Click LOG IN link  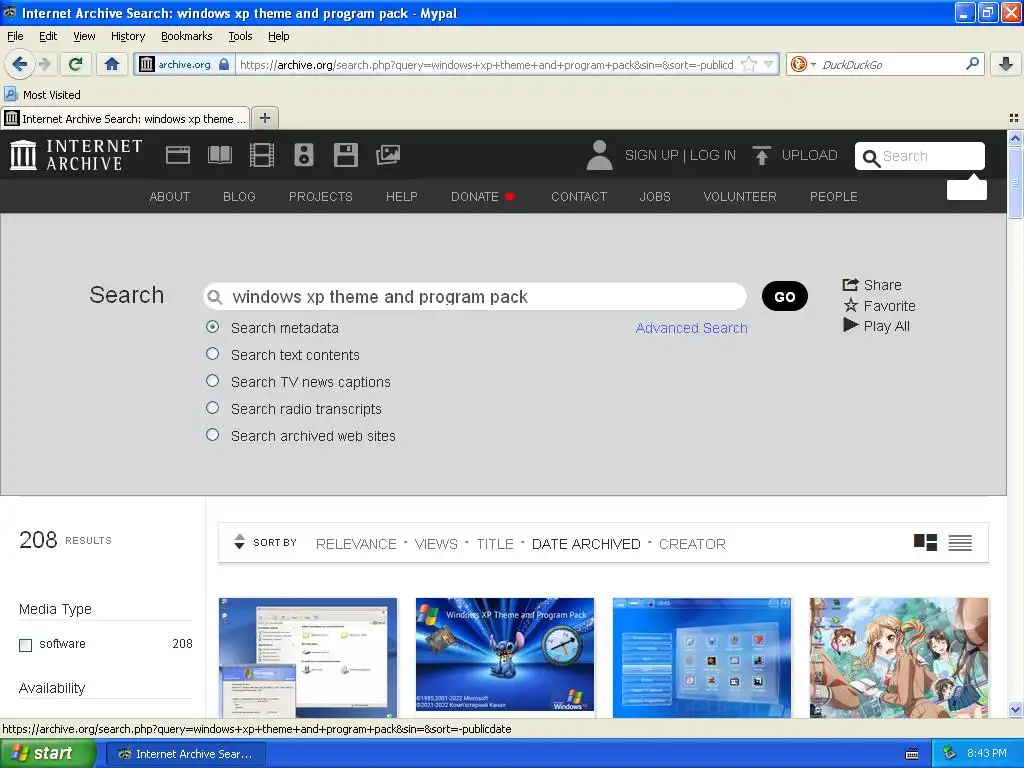pyautogui.click(x=712, y=155)
